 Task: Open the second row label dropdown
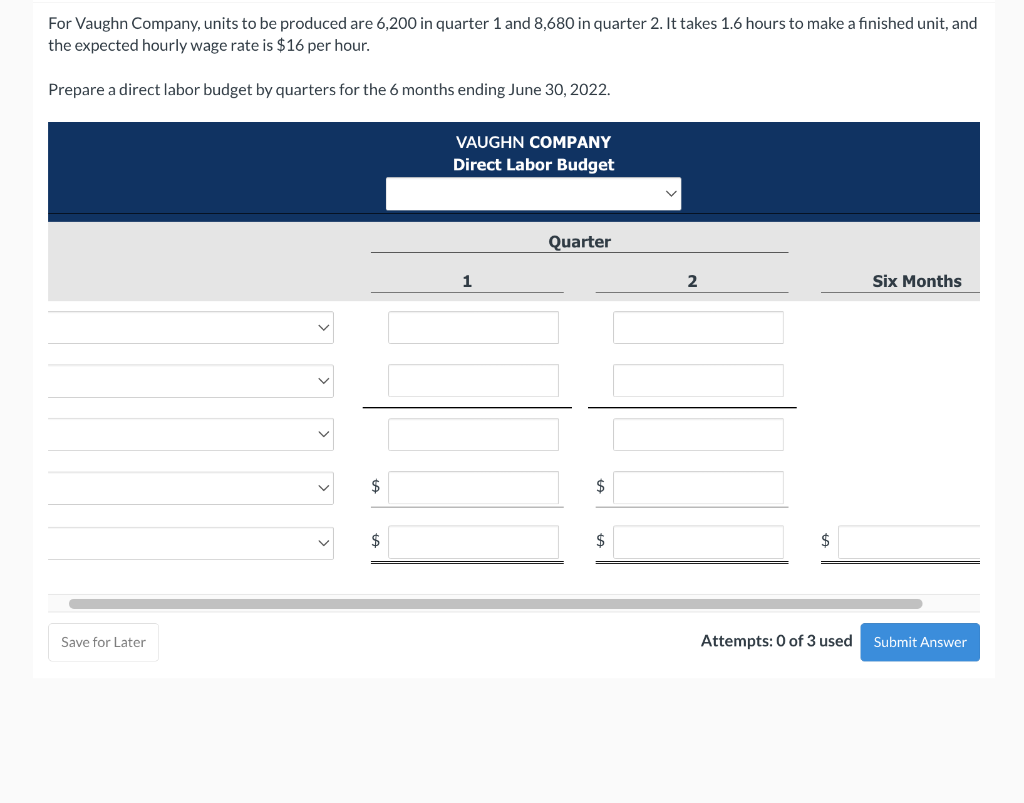(191, 381)
